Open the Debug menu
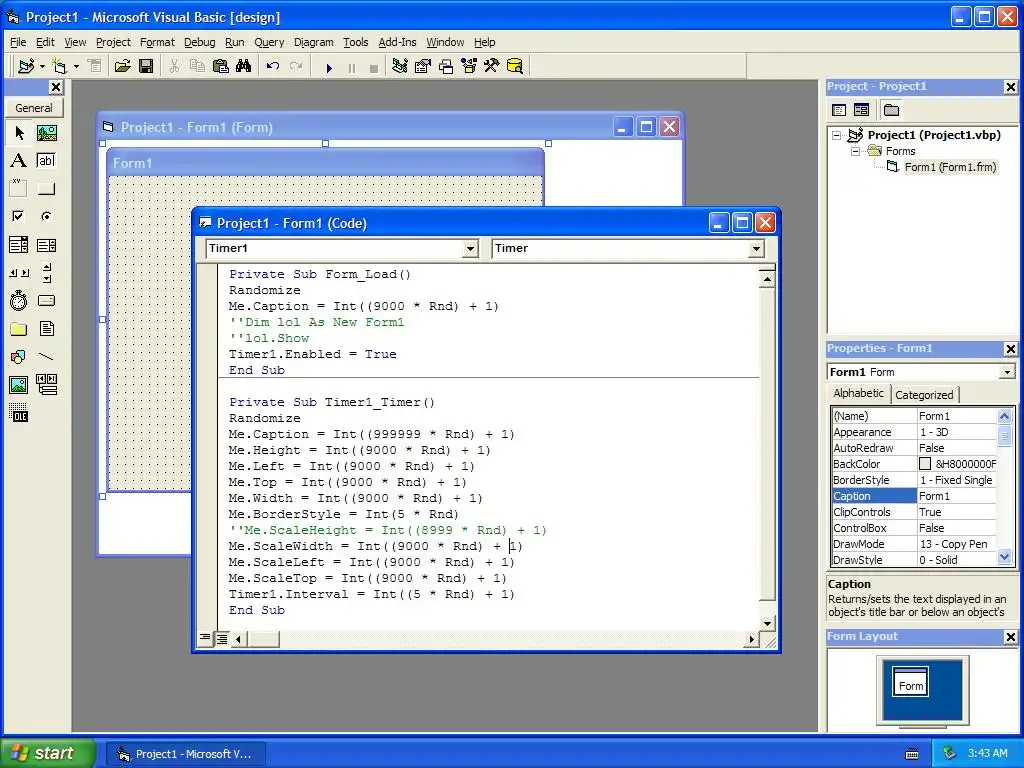This screenshot has width=1024, height=768. [199, 42]
